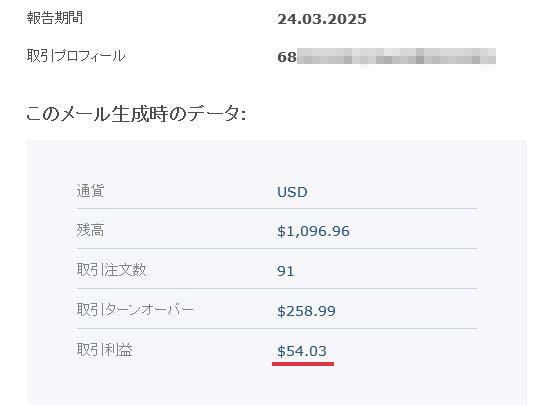
Task: Click the divider line below the 通貨 row
Action: click(277, 209)
